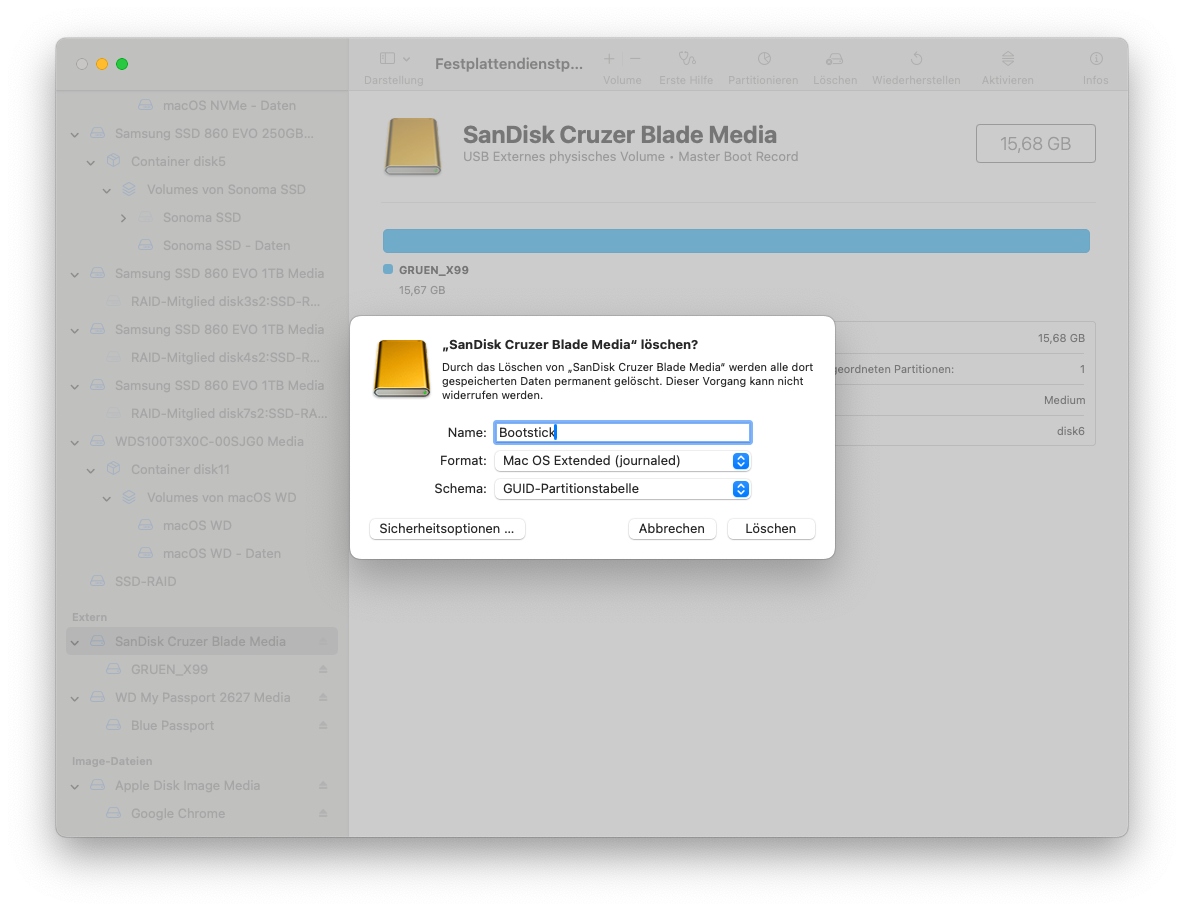Select the Google Chrome image volume
Screen dimensions: 1184x911
pos(178,814)
